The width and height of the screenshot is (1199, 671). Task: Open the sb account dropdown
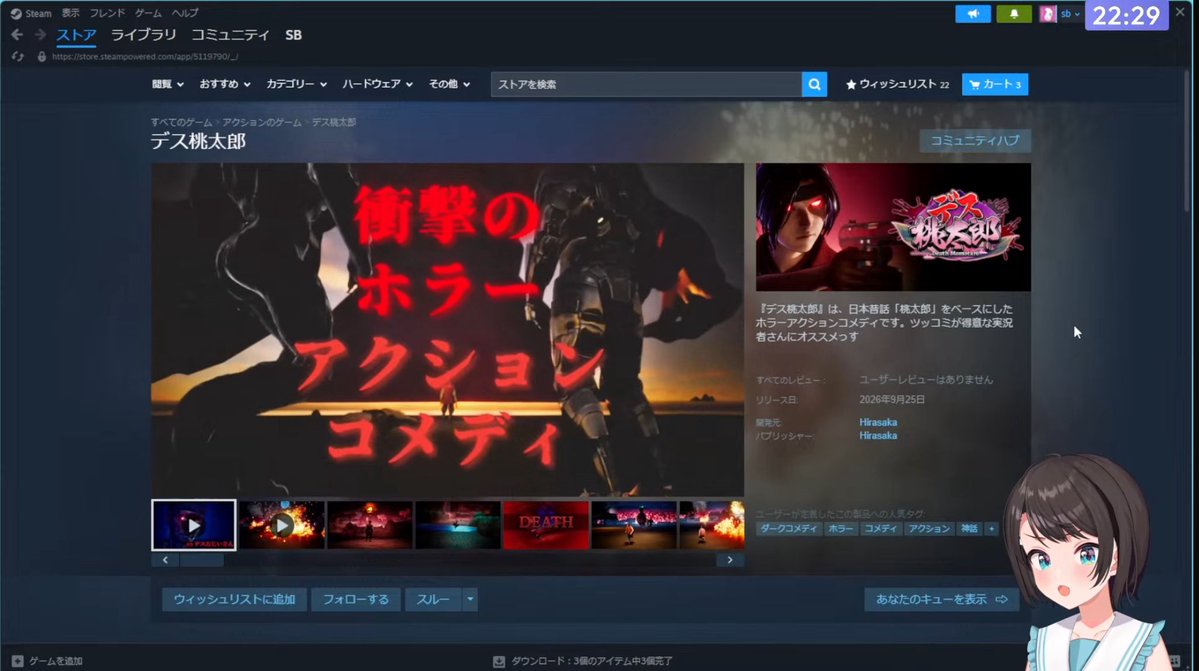click(1070, 14)
